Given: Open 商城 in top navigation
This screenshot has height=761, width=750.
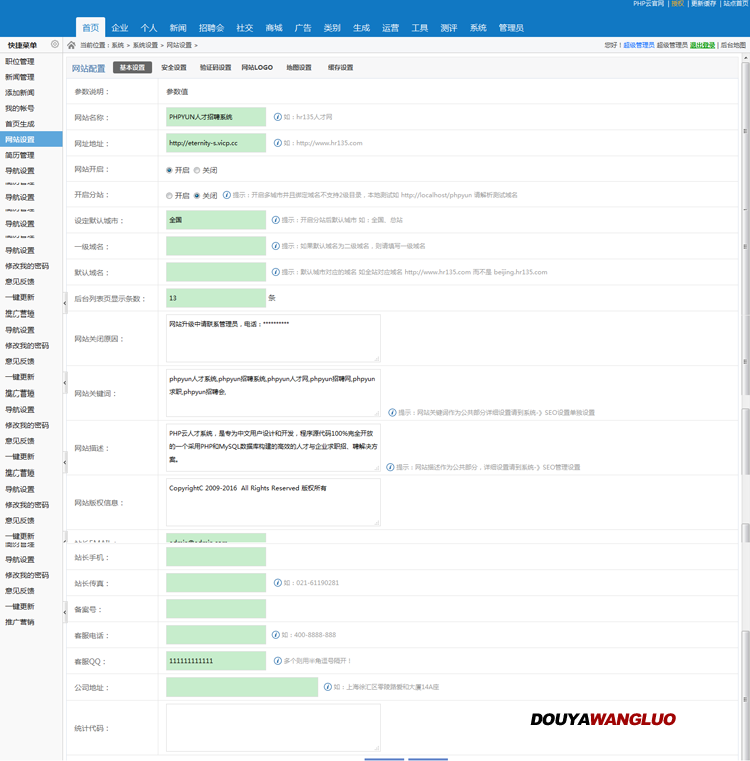Looking at the screenshot, I should 274,28.
